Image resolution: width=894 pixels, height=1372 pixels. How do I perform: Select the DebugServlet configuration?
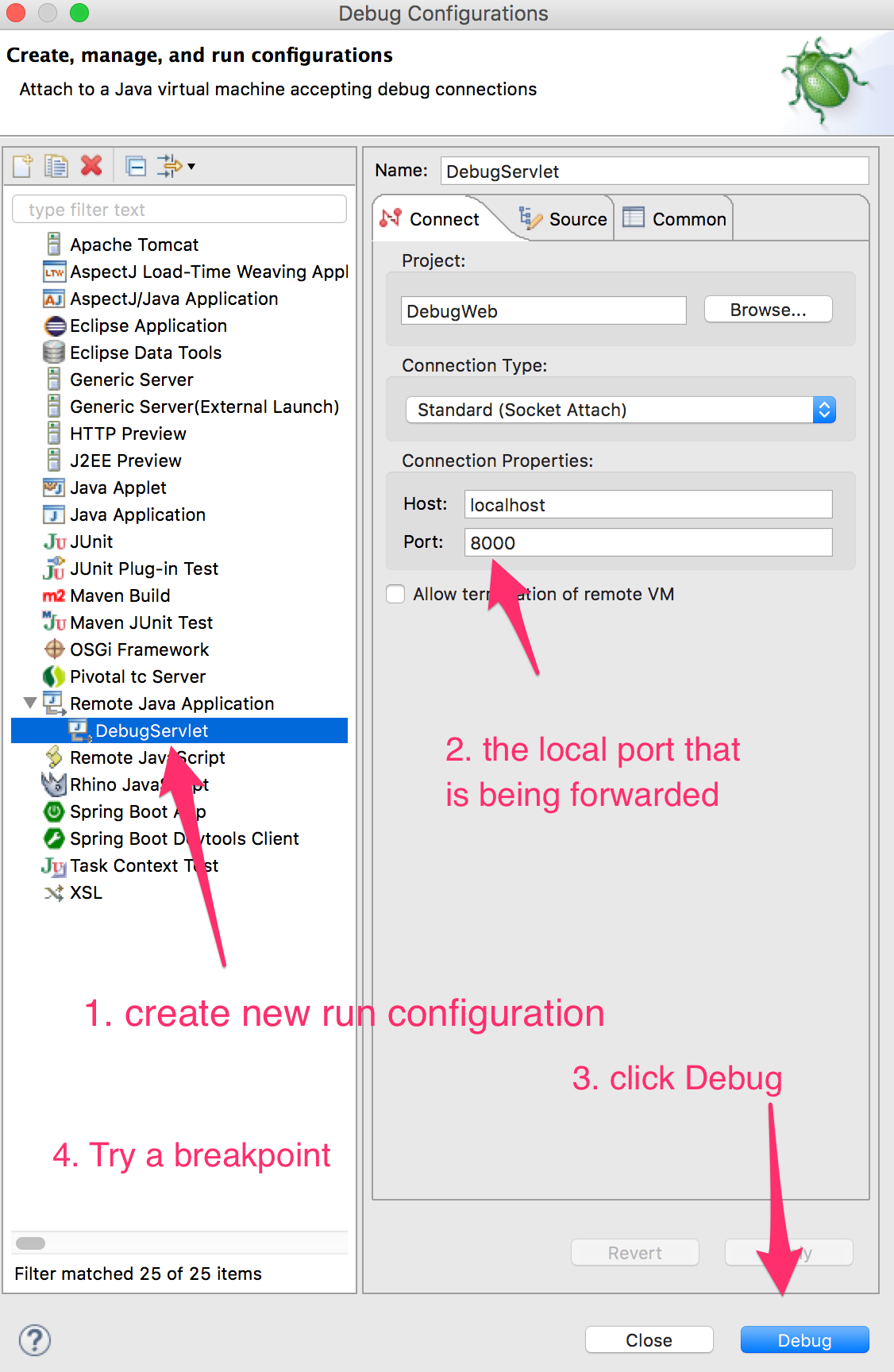(179, 730)
